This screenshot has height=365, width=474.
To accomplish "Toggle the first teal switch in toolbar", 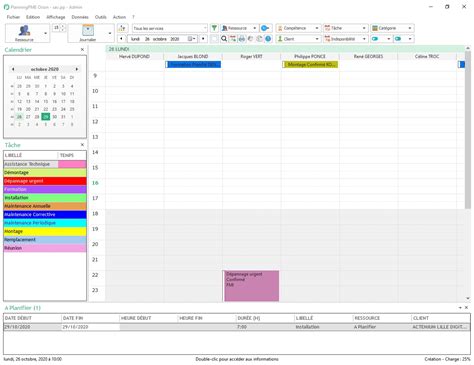I will tap(376, 39).
